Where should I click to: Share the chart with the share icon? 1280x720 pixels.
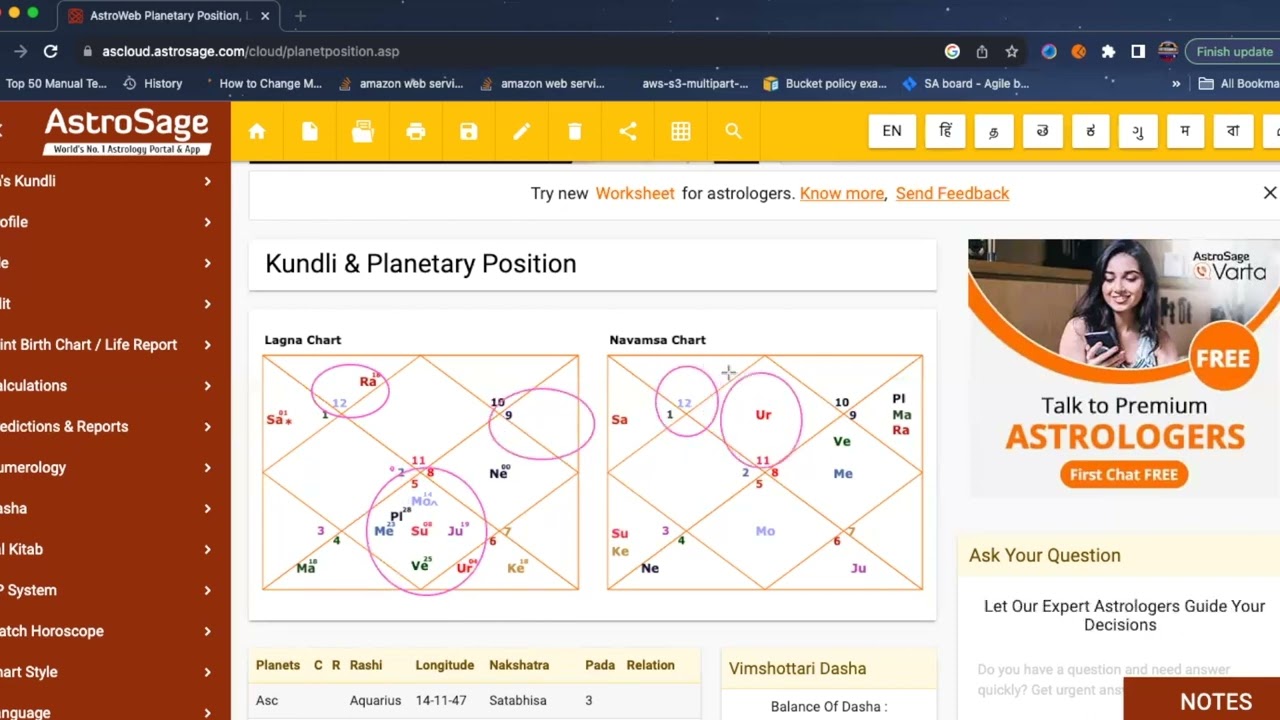coord(628,131)
